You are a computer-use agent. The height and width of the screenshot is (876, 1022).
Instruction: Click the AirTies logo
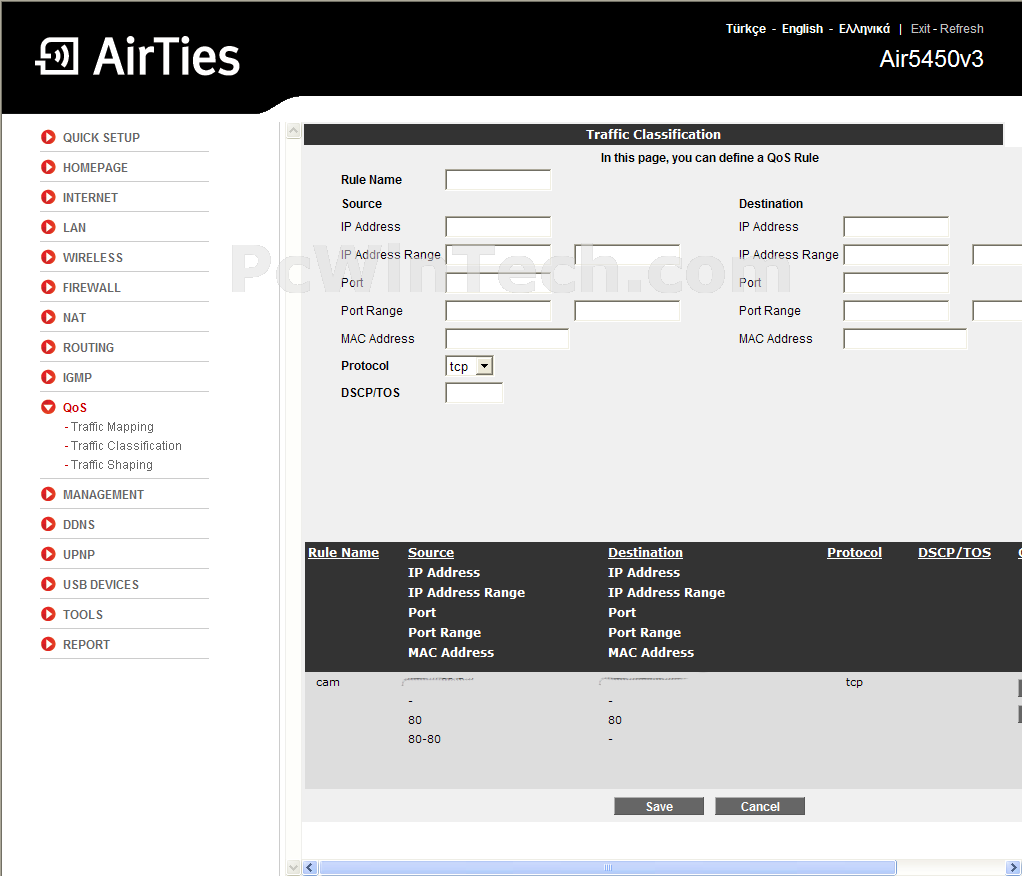(x=138, y=57)
